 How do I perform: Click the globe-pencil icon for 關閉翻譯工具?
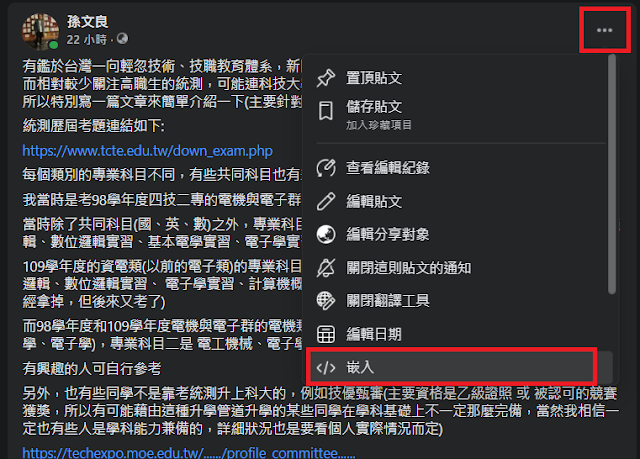[x=326, y=301]
